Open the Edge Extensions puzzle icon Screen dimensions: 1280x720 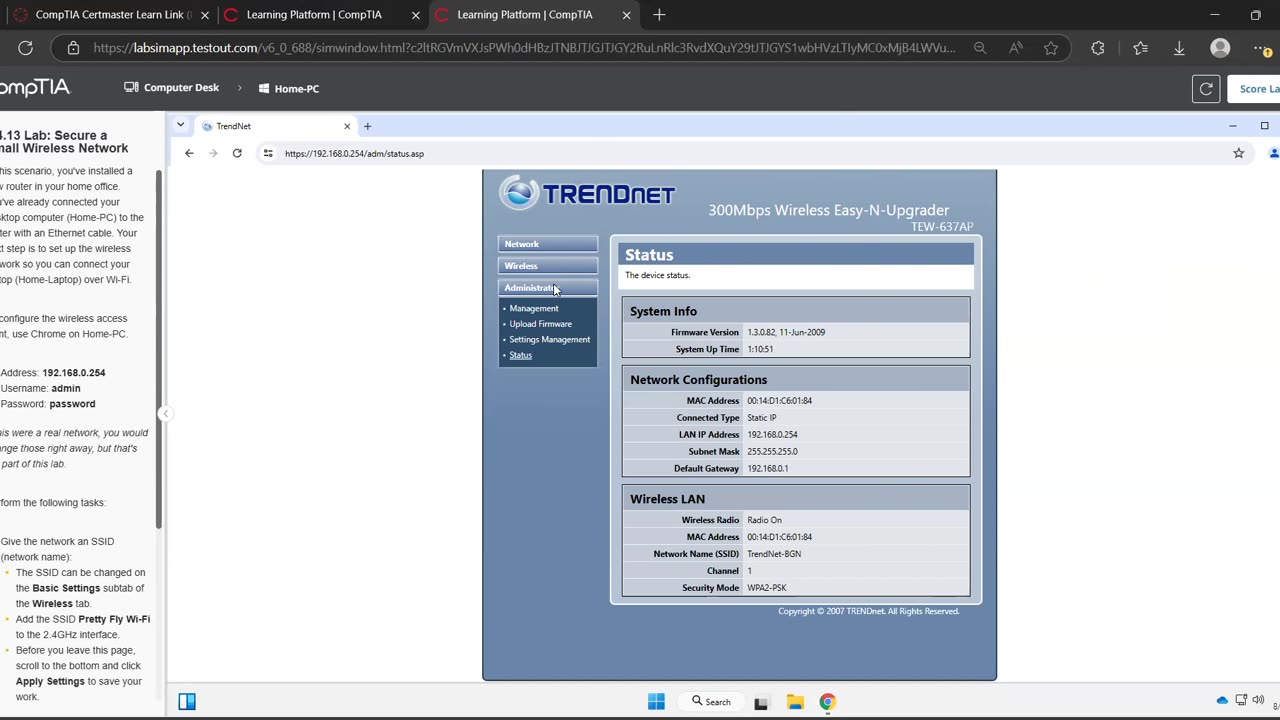click(1098, 48)
